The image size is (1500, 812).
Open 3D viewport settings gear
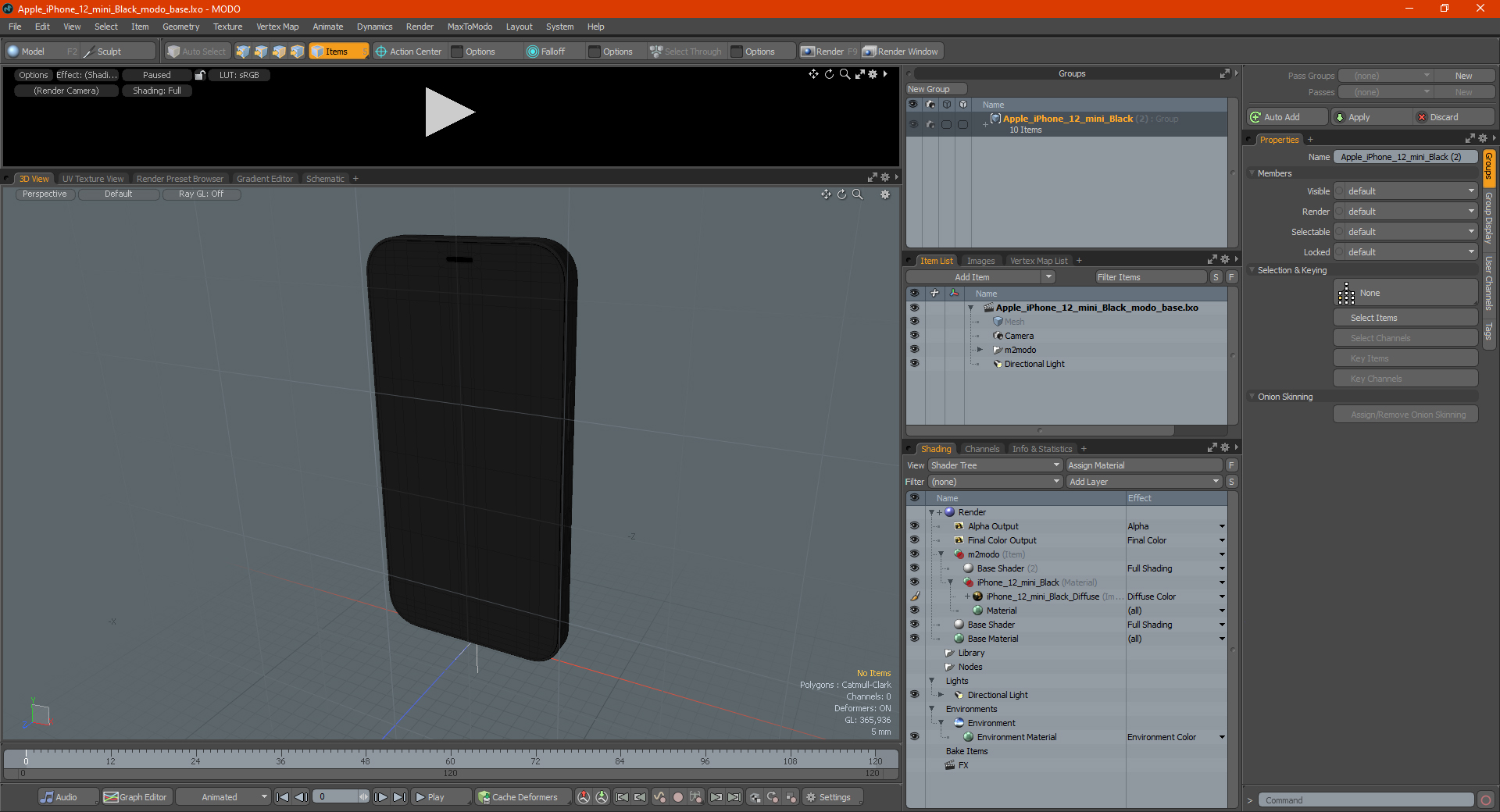pyautogui.click(x=885, y=194)
